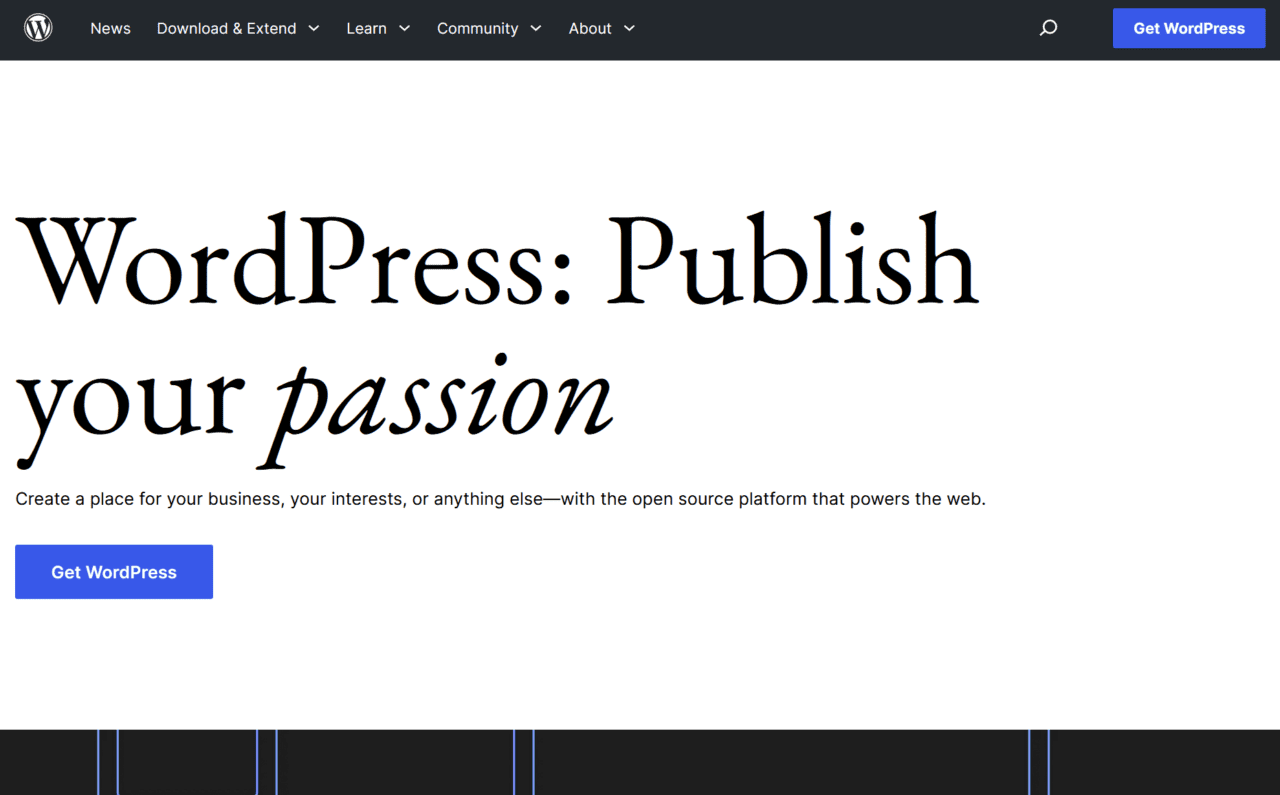Open the search using the magnifier icon
Screen dimensions: 1280x795
pos(1048,28)
